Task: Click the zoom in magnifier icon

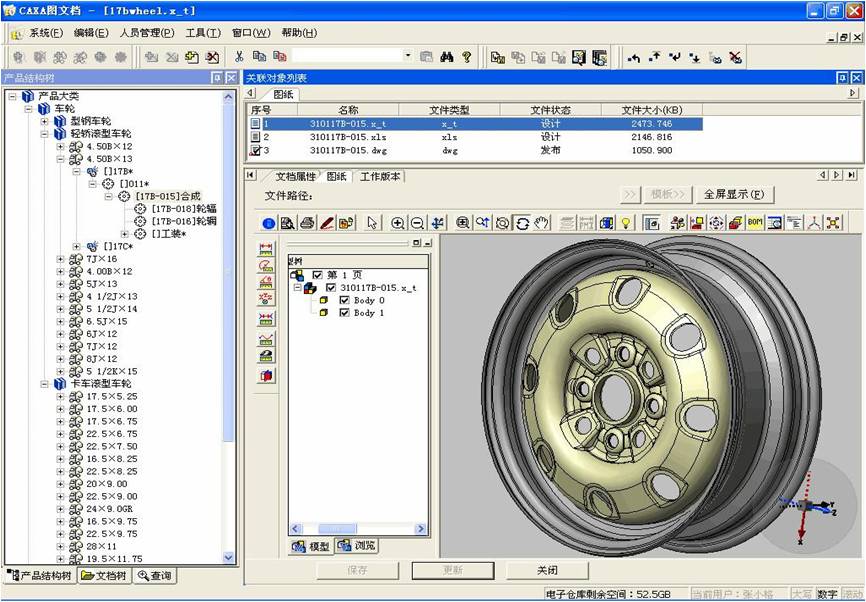Action: click(398, 223)
